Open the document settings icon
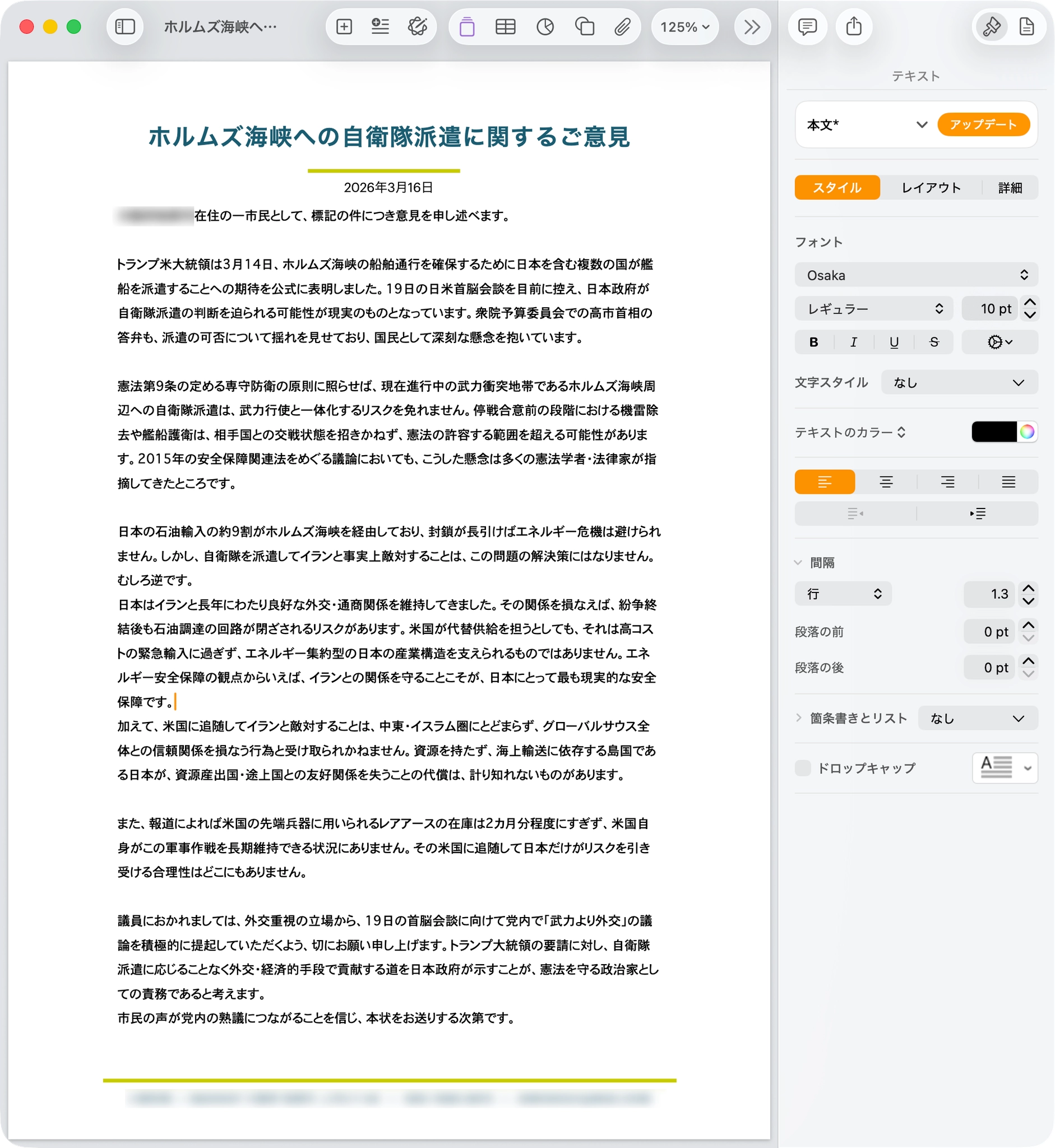This screenshot has height=1148, width=1055. [1026, 27]
